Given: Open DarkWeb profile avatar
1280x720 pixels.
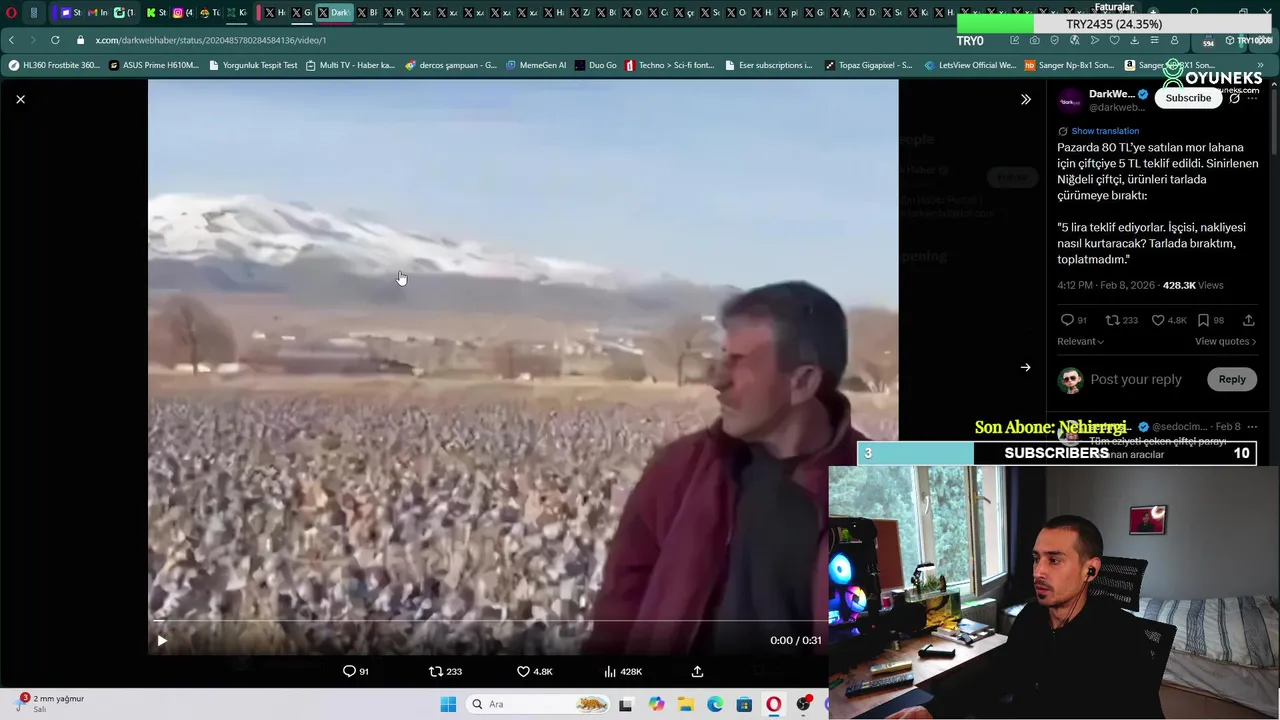Looking at the screenshot, I should tap(1070, 100).
